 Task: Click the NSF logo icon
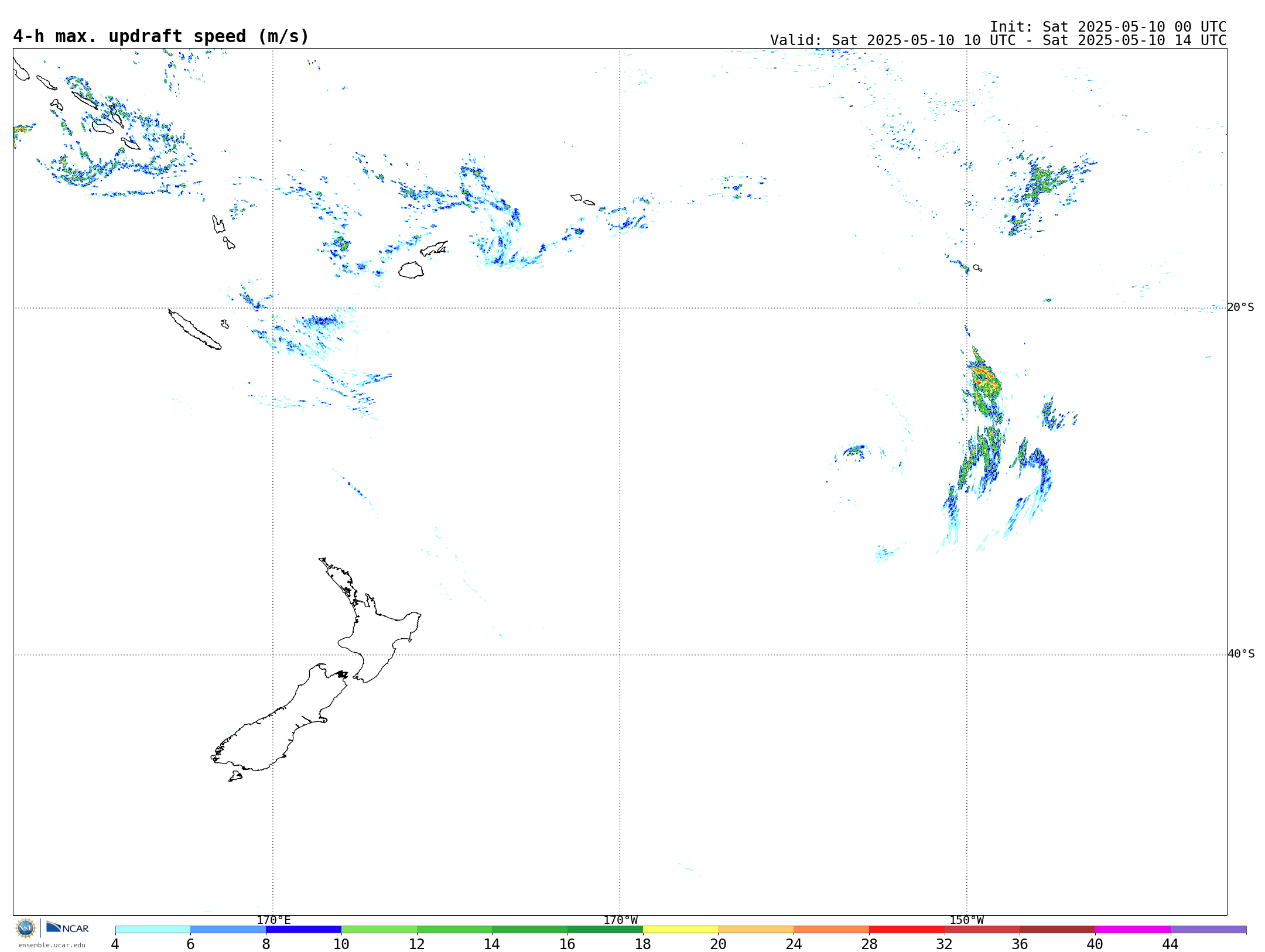[26, 928]
